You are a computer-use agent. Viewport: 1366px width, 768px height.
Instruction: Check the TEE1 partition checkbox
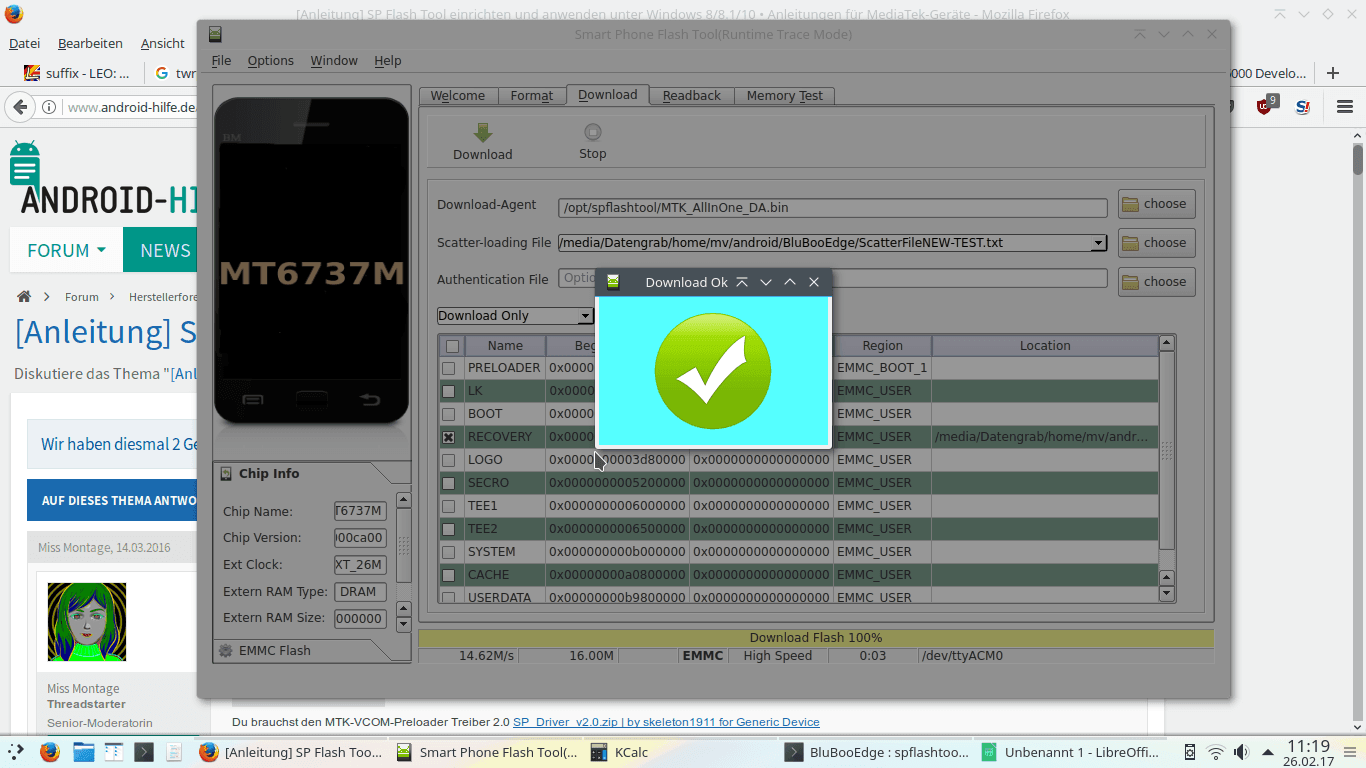(x=449, y=506)
